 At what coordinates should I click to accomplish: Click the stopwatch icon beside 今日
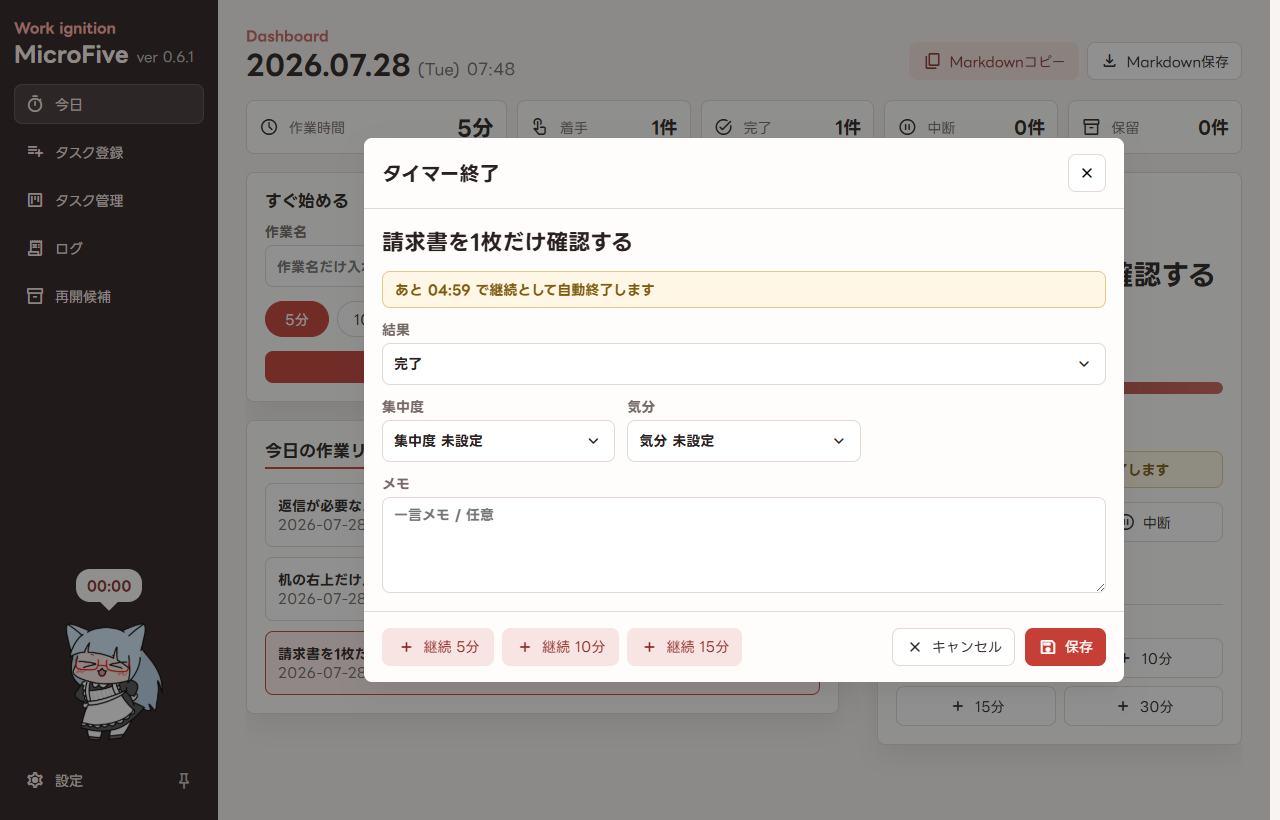35,104
